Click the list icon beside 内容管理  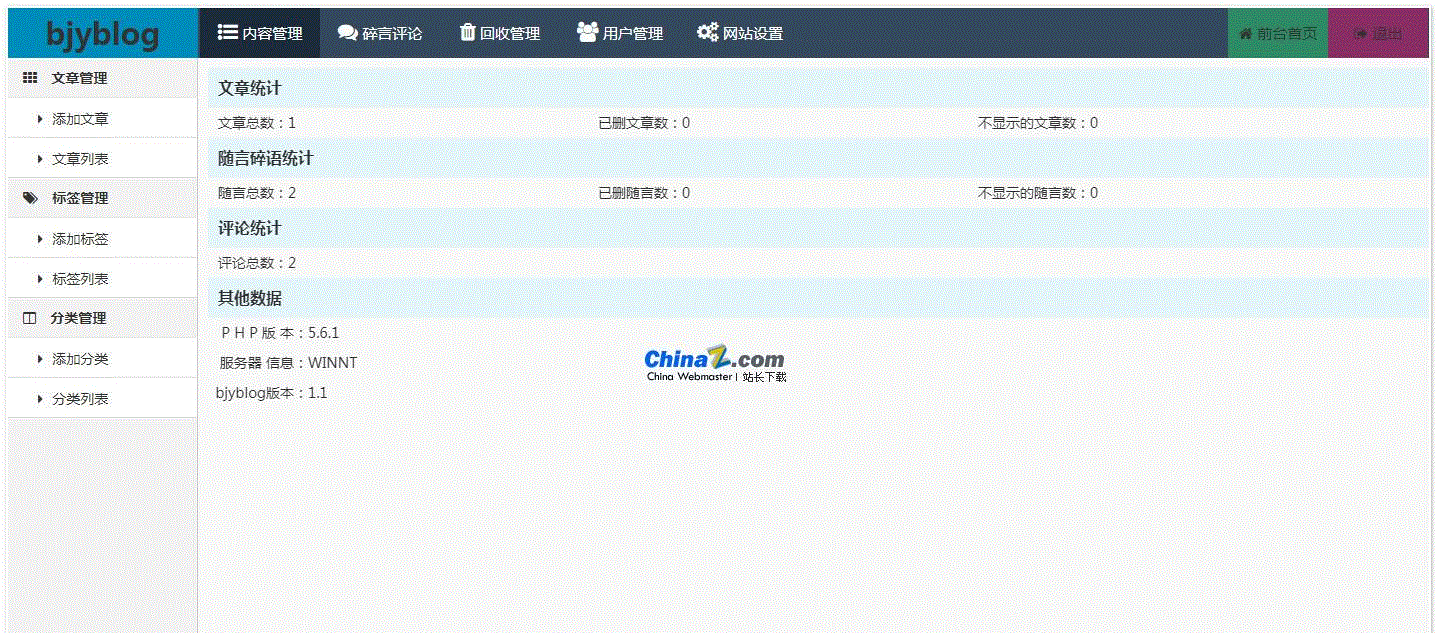(x=227, y=32)
